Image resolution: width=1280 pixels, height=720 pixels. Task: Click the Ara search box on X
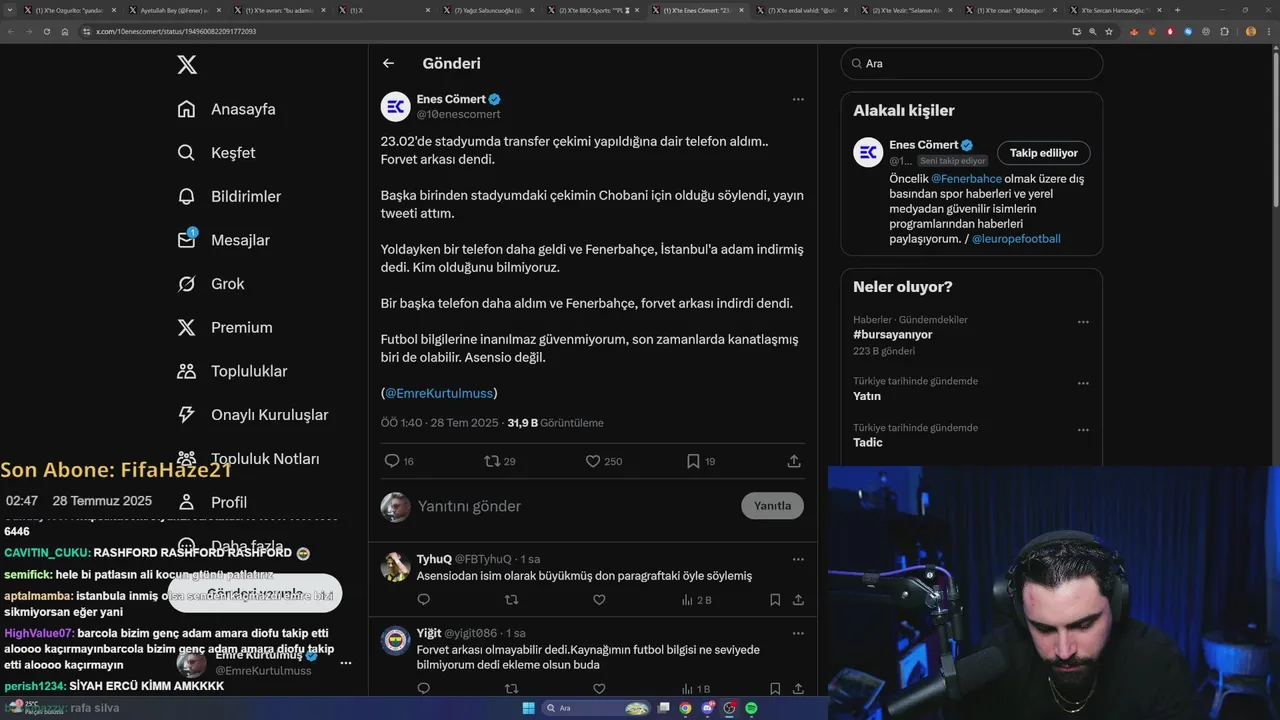coord(972,63)
